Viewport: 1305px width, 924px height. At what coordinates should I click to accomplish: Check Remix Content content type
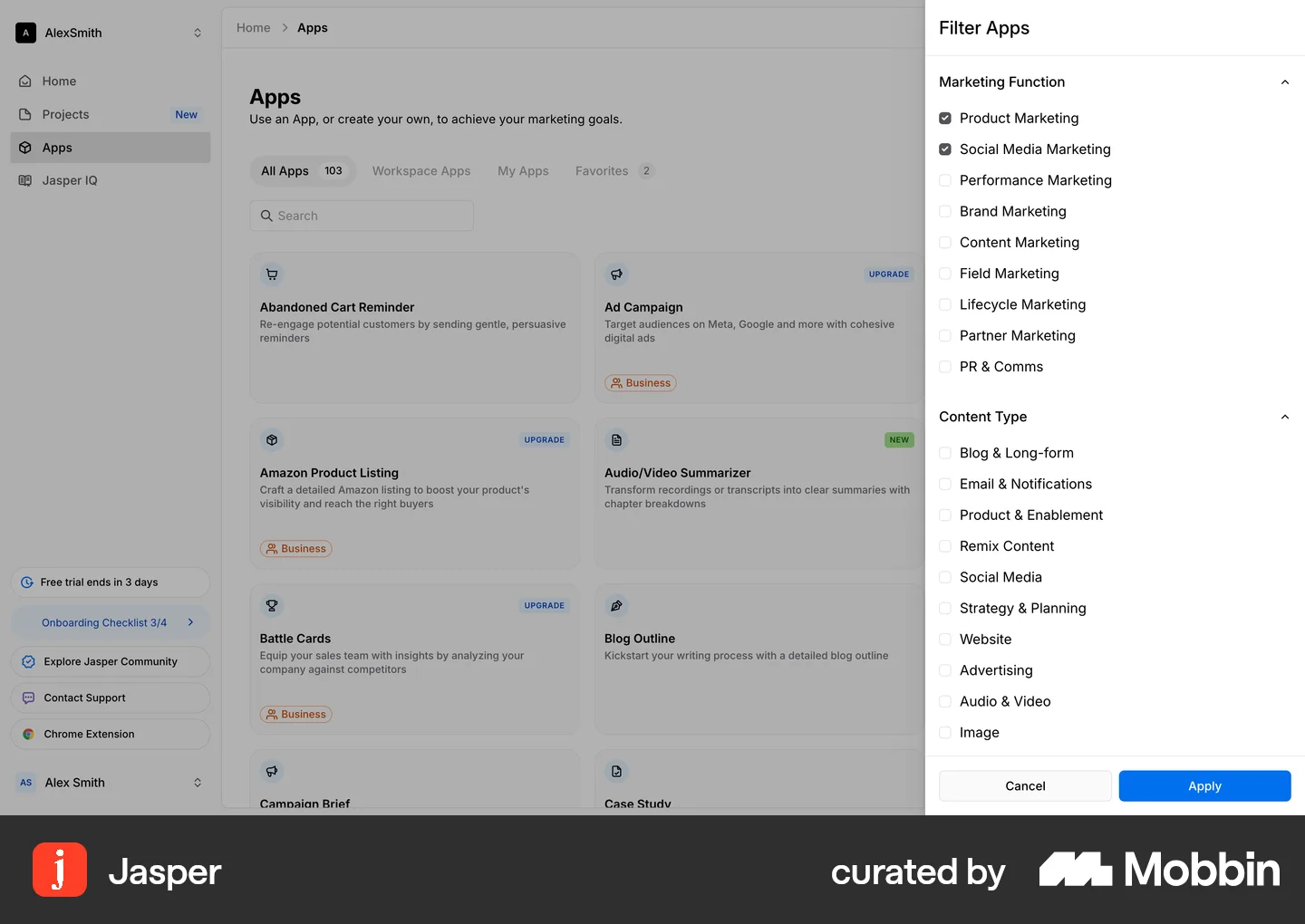(x=945, y=546)
